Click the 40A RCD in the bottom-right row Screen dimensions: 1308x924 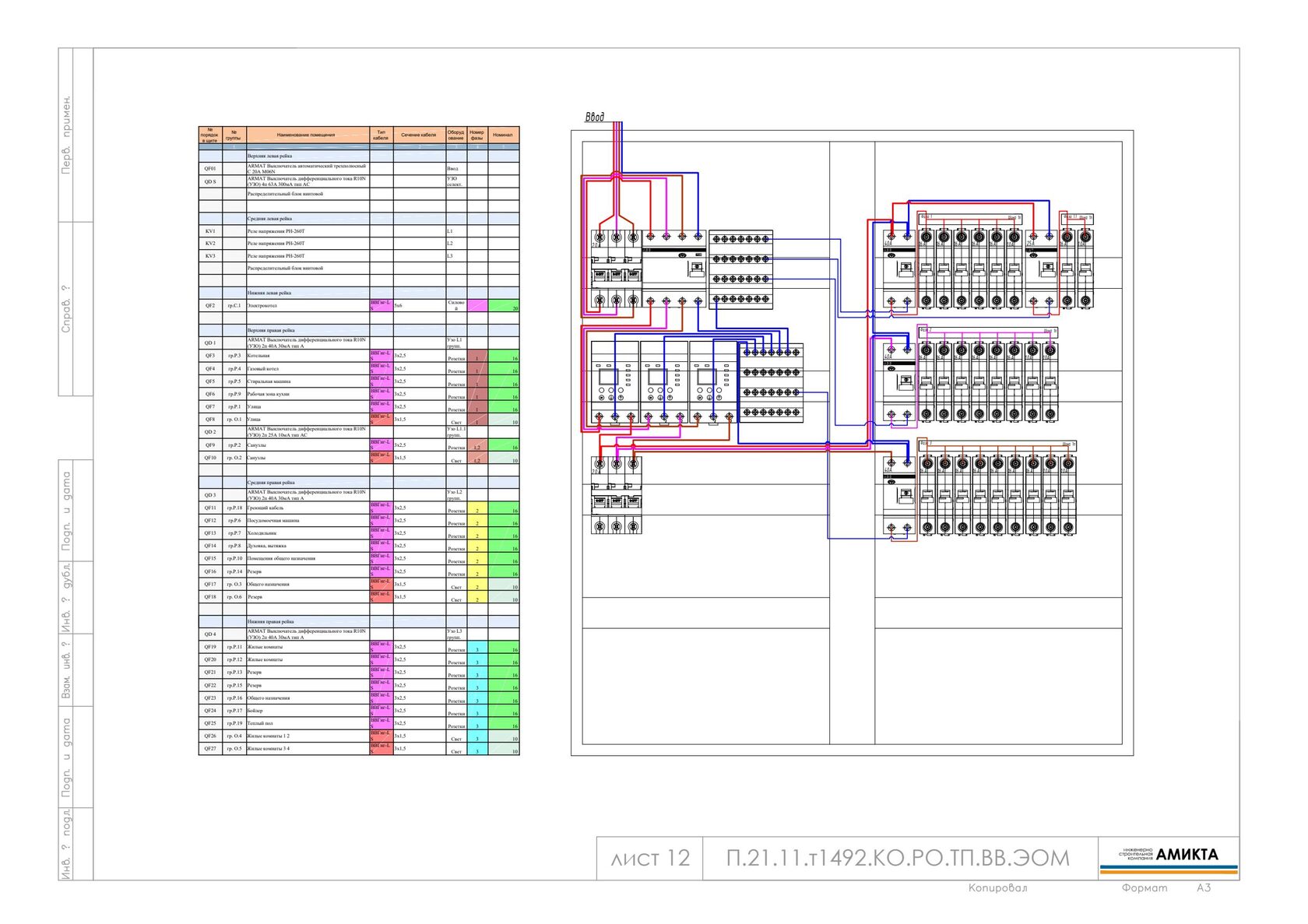899,496
